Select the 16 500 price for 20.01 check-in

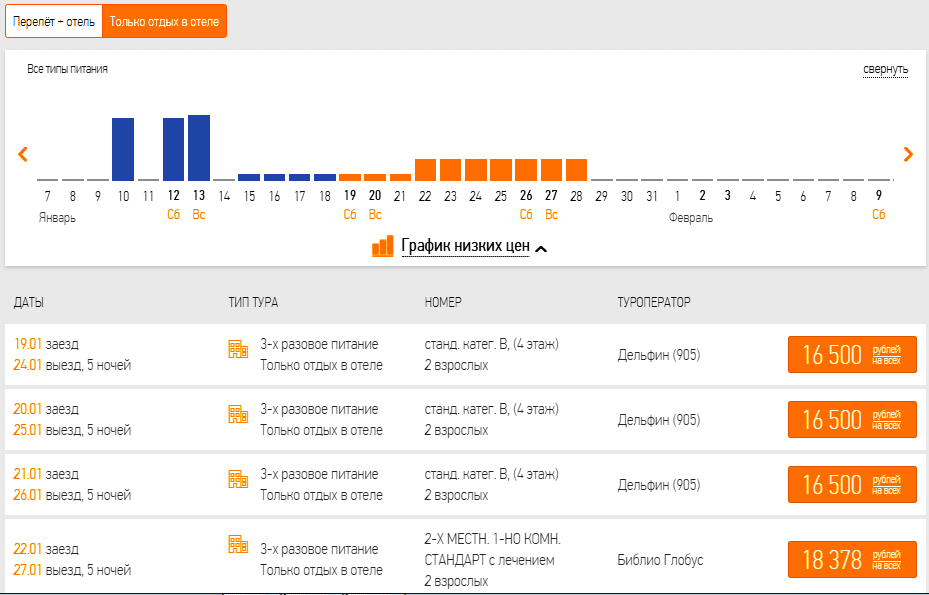[852, 420]
